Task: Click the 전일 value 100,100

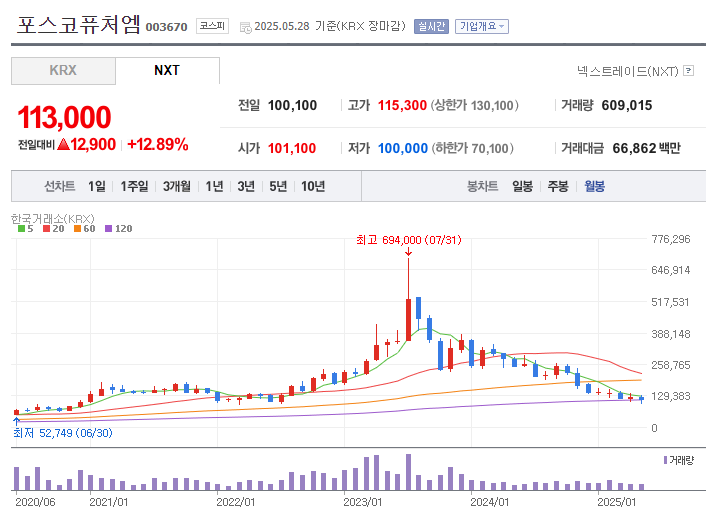Action: 292,105
